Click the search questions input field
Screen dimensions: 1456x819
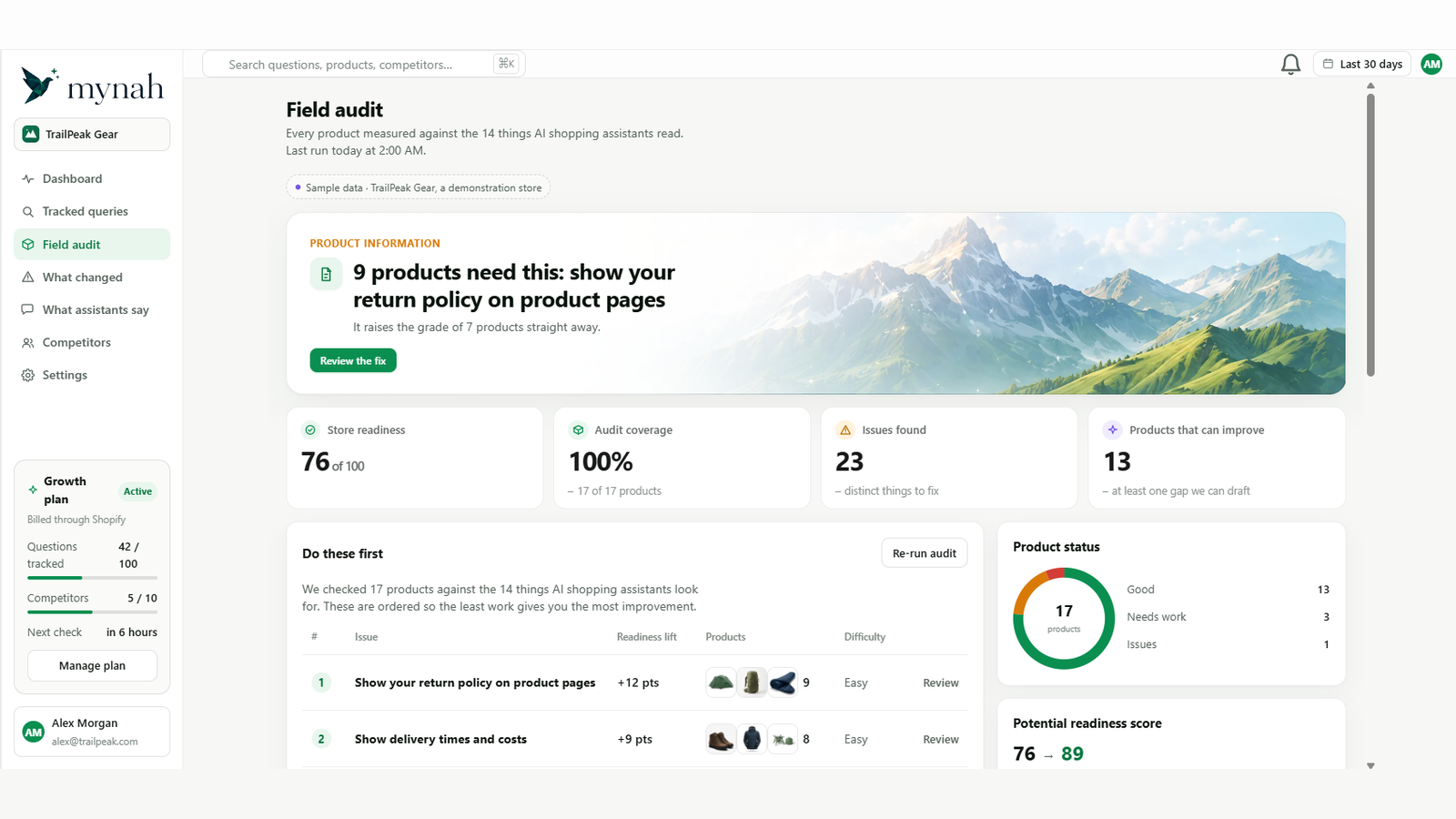363,64
